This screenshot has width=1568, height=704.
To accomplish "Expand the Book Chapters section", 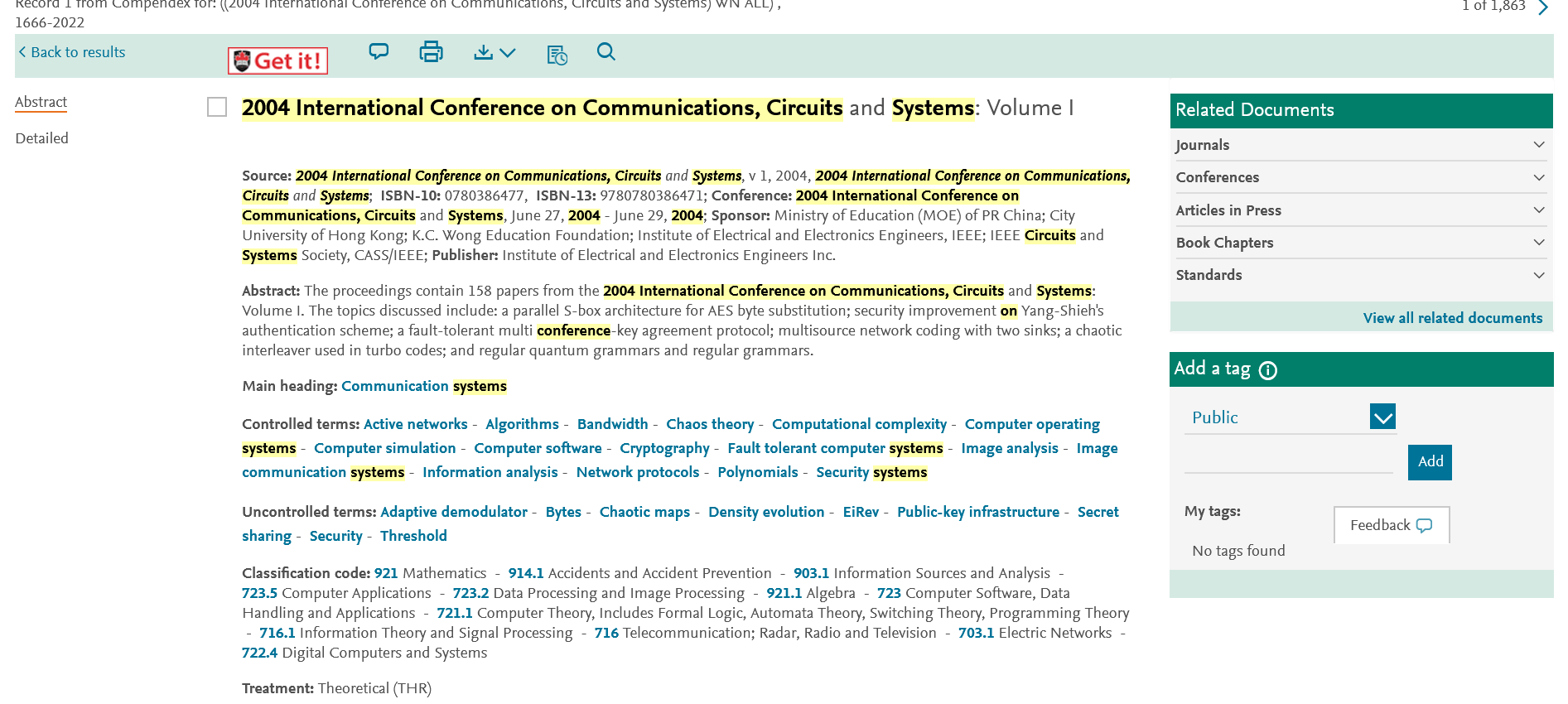I will (x=1361, y=243).
